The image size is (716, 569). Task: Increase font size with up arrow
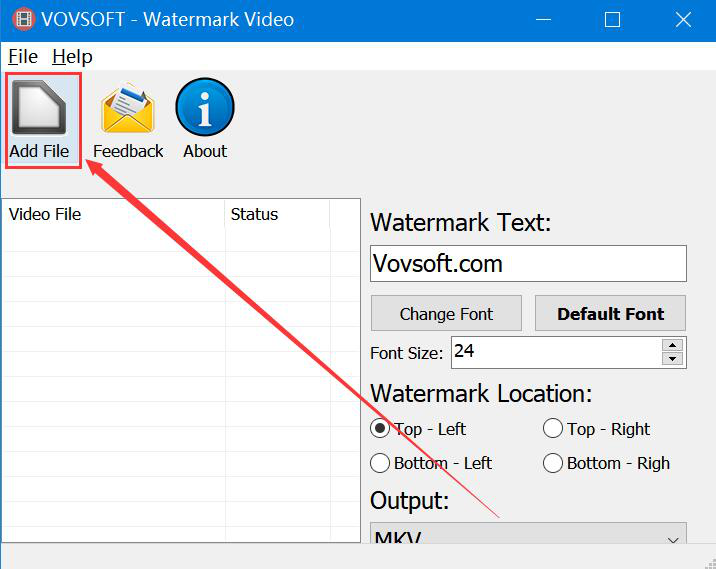672,345
